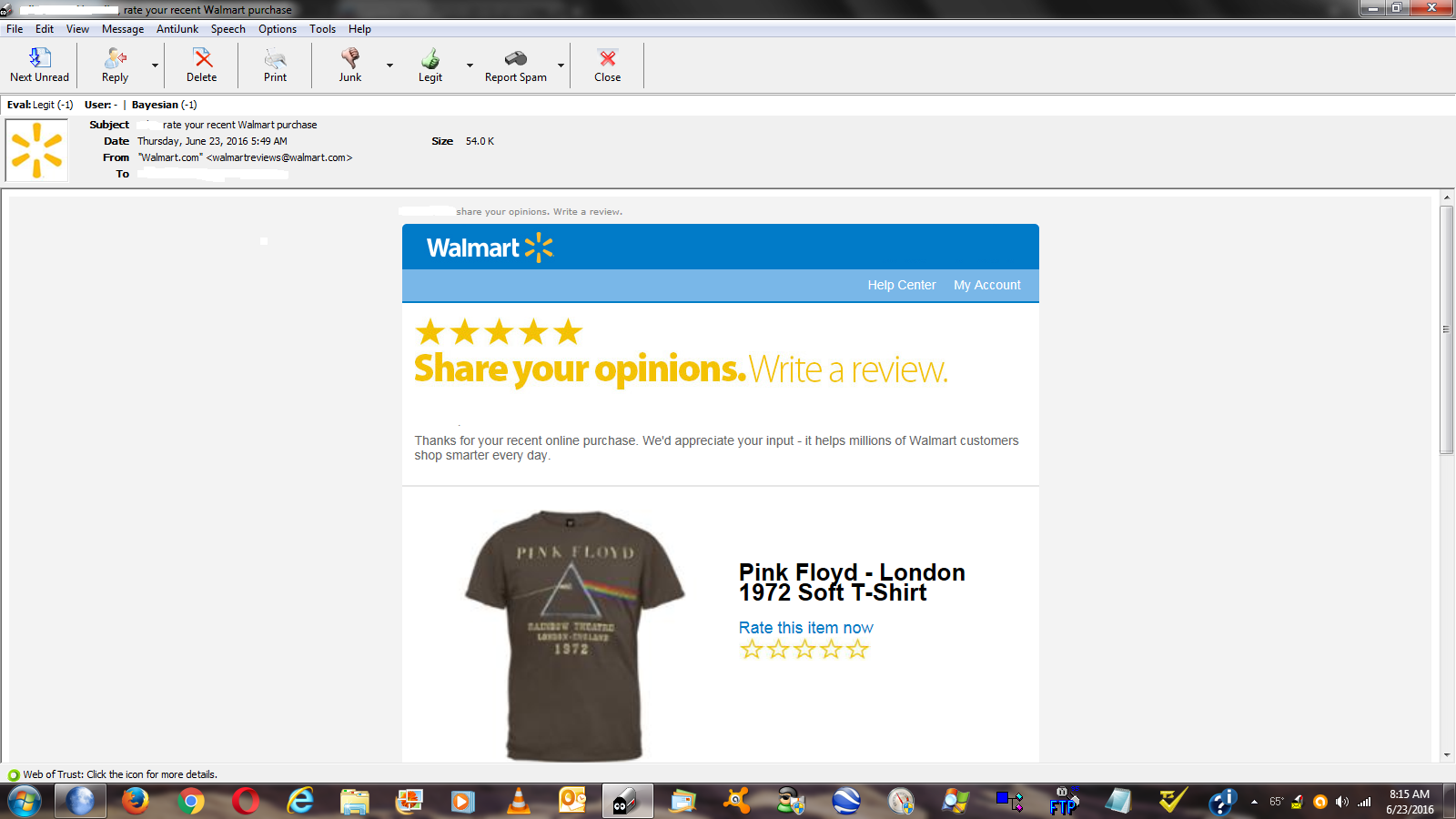Viewport: 1456px width, 819px height.
Task: Open the View menu
Action: click(77, 29)
